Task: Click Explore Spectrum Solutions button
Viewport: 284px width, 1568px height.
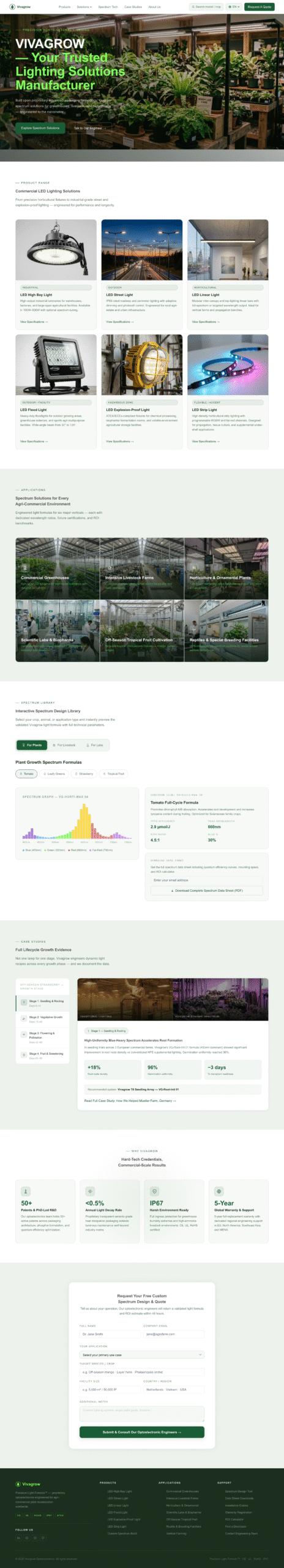Action: (x=40, y=128)
